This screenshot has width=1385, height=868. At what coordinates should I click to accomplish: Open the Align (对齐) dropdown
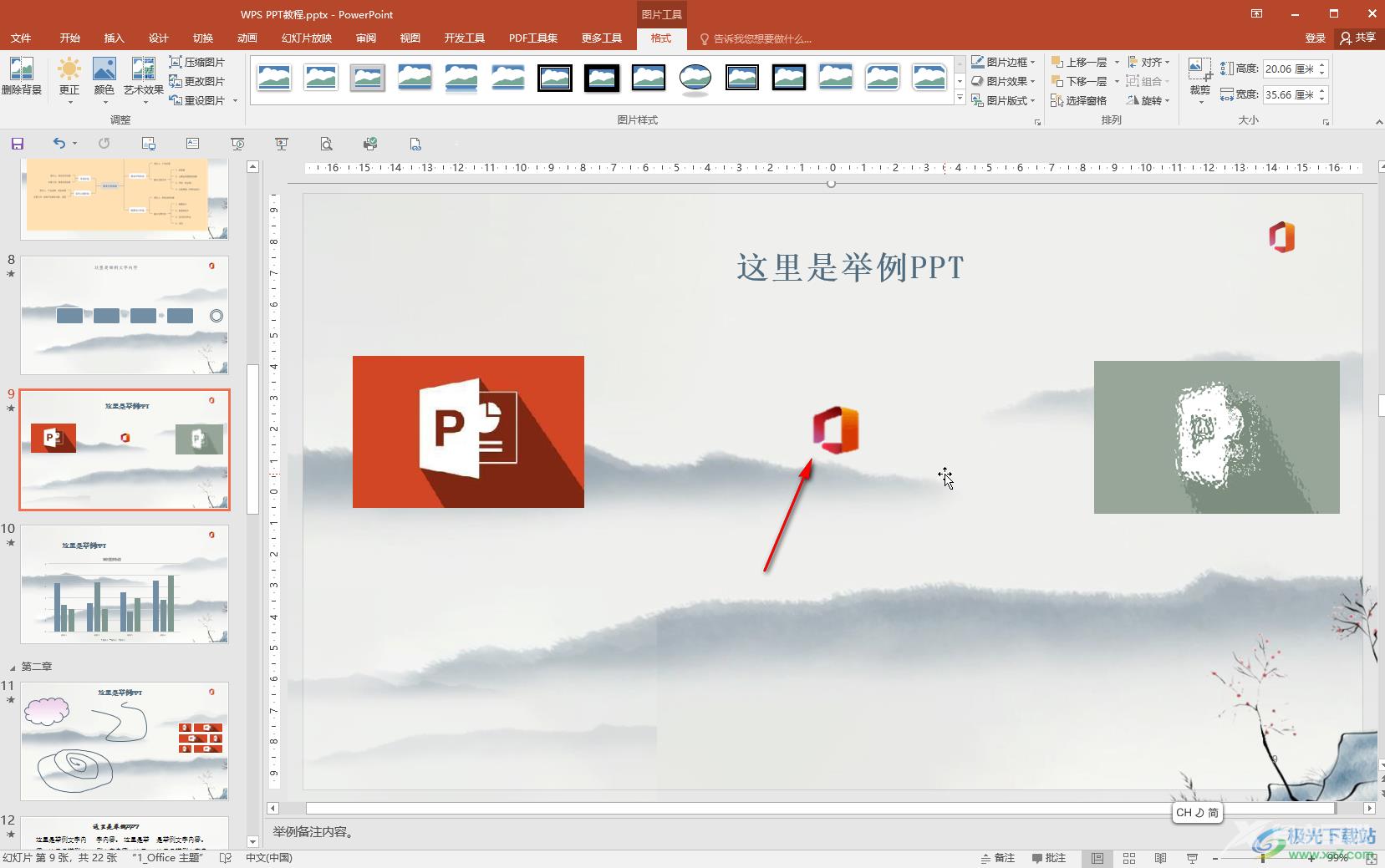(x=1148, y=62)
